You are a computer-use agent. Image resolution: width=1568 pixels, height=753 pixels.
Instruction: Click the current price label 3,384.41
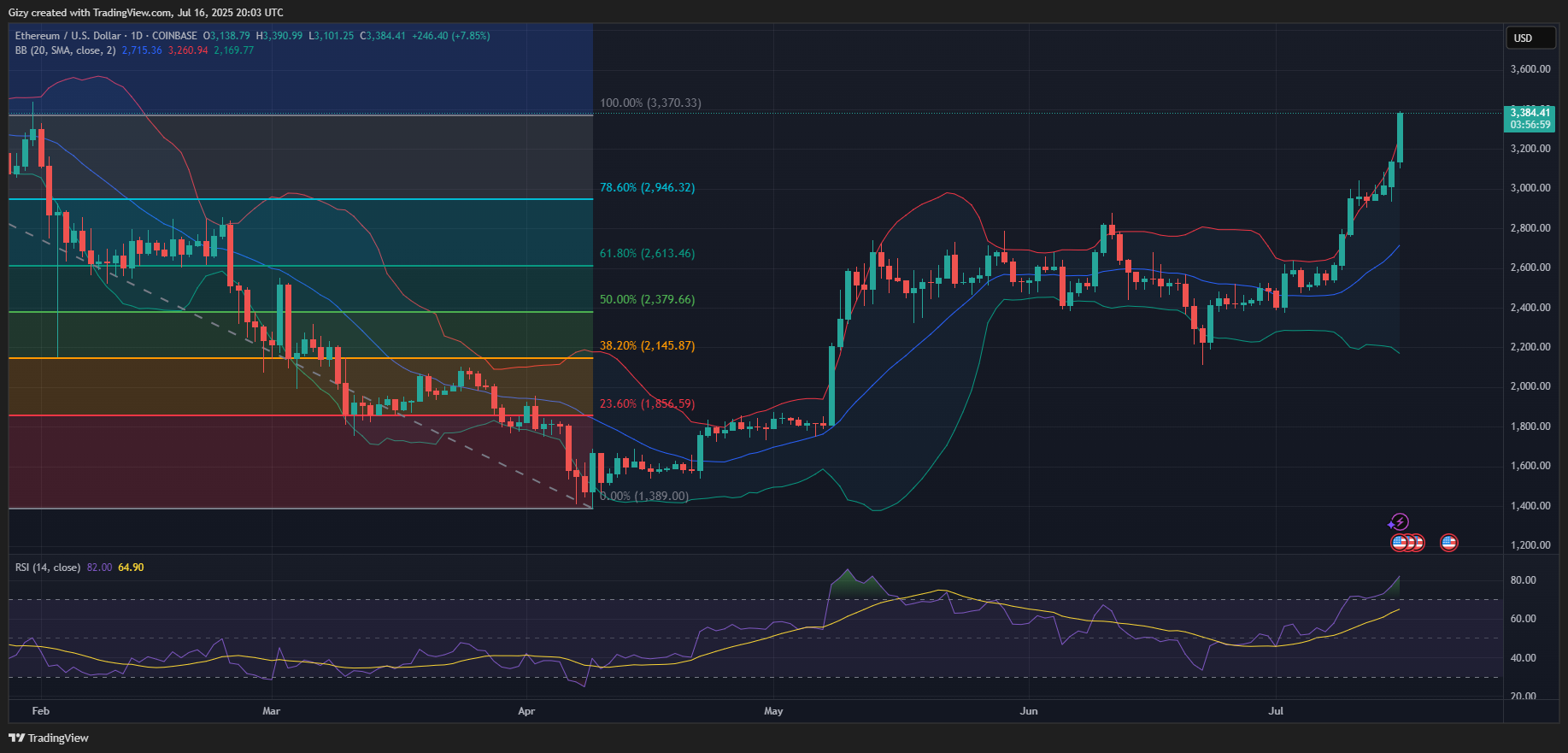coord(1530,113)
